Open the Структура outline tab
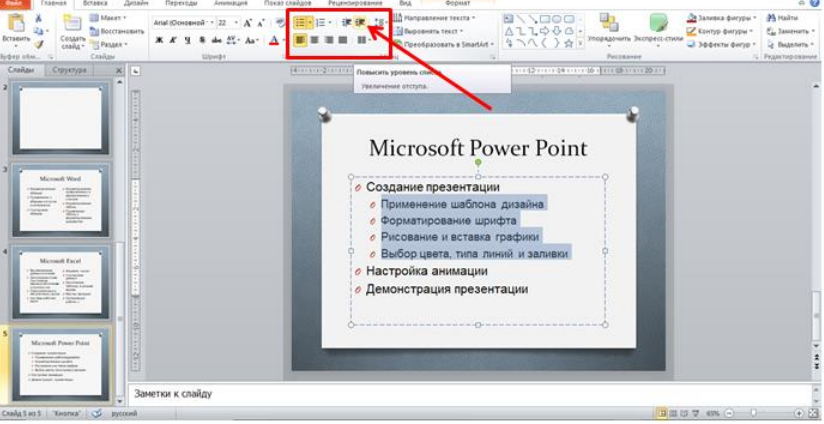Image resolution: width=824 pixels, height=424 pixels. pyautogui.click(x=69, y=70)
